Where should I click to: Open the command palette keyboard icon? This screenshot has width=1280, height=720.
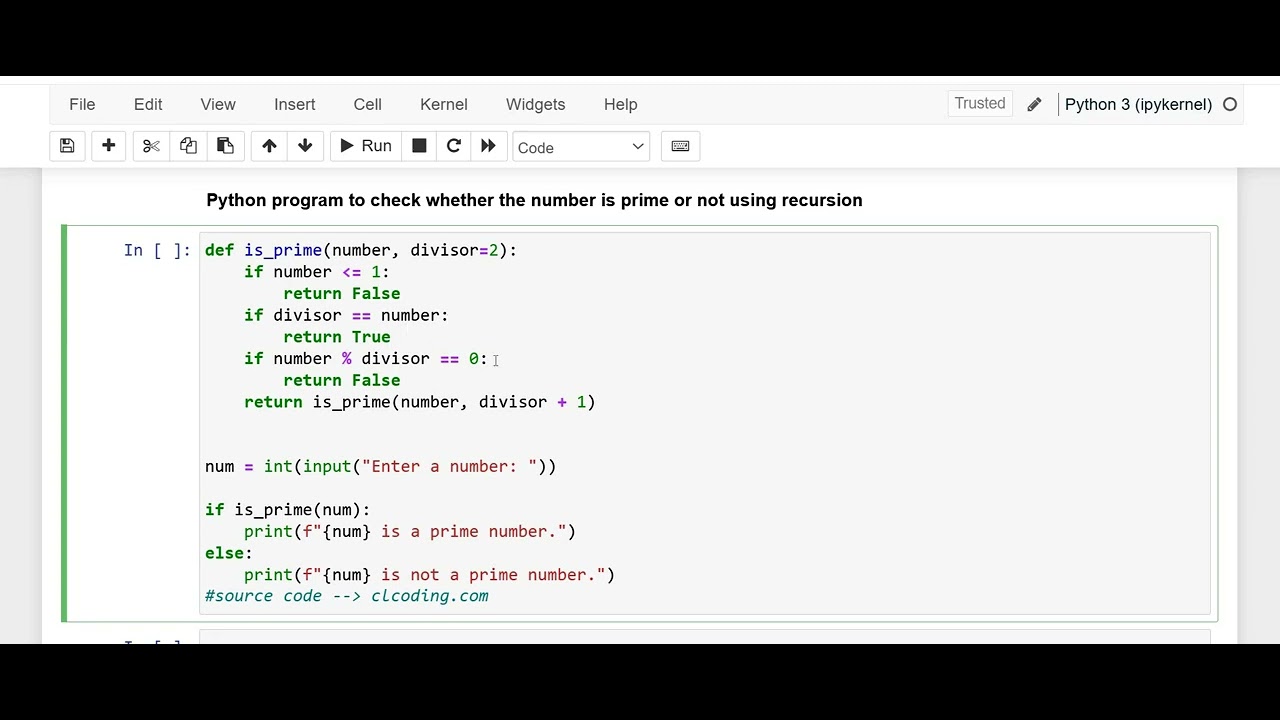680,146
